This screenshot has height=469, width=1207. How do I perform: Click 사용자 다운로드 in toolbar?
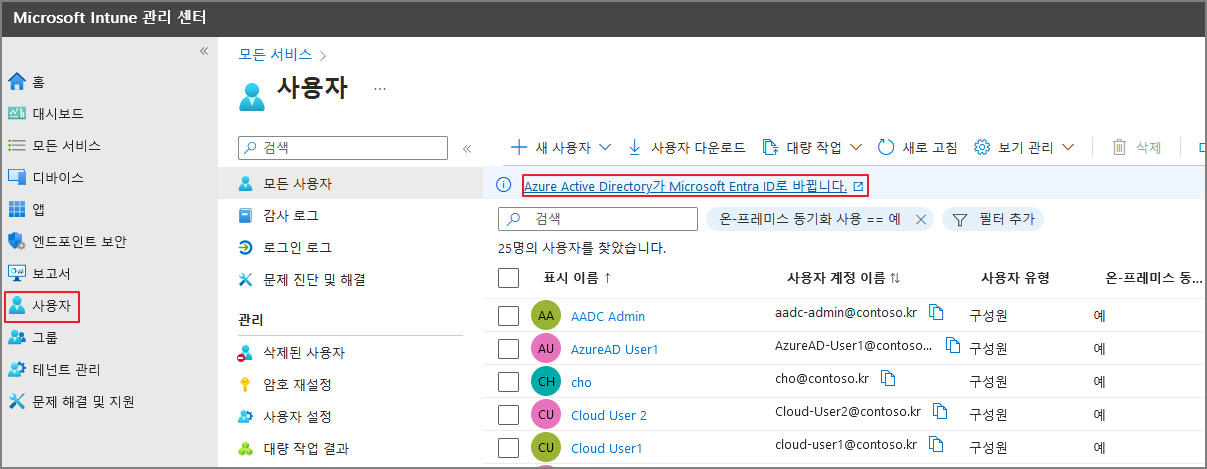686,147
